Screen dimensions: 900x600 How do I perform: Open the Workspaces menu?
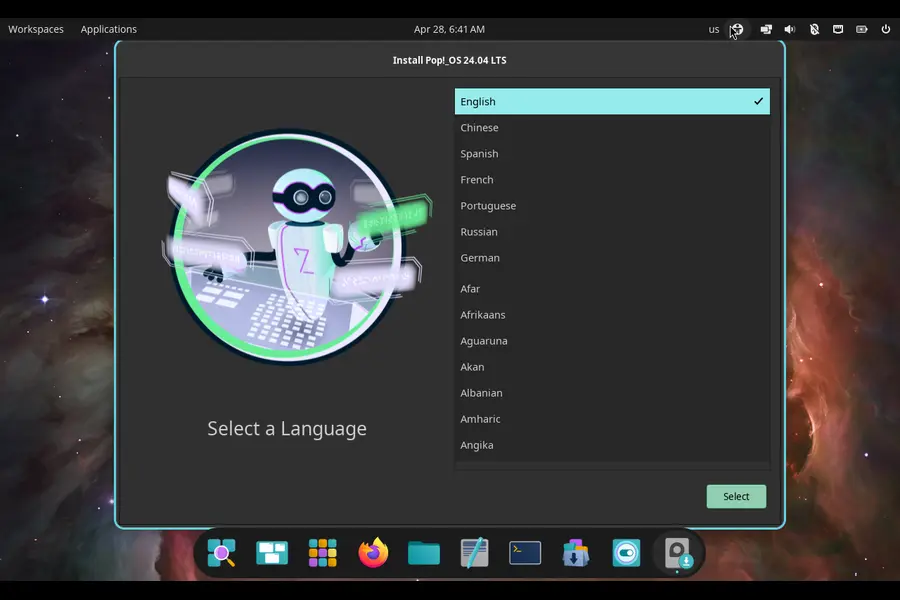(36, 29)
